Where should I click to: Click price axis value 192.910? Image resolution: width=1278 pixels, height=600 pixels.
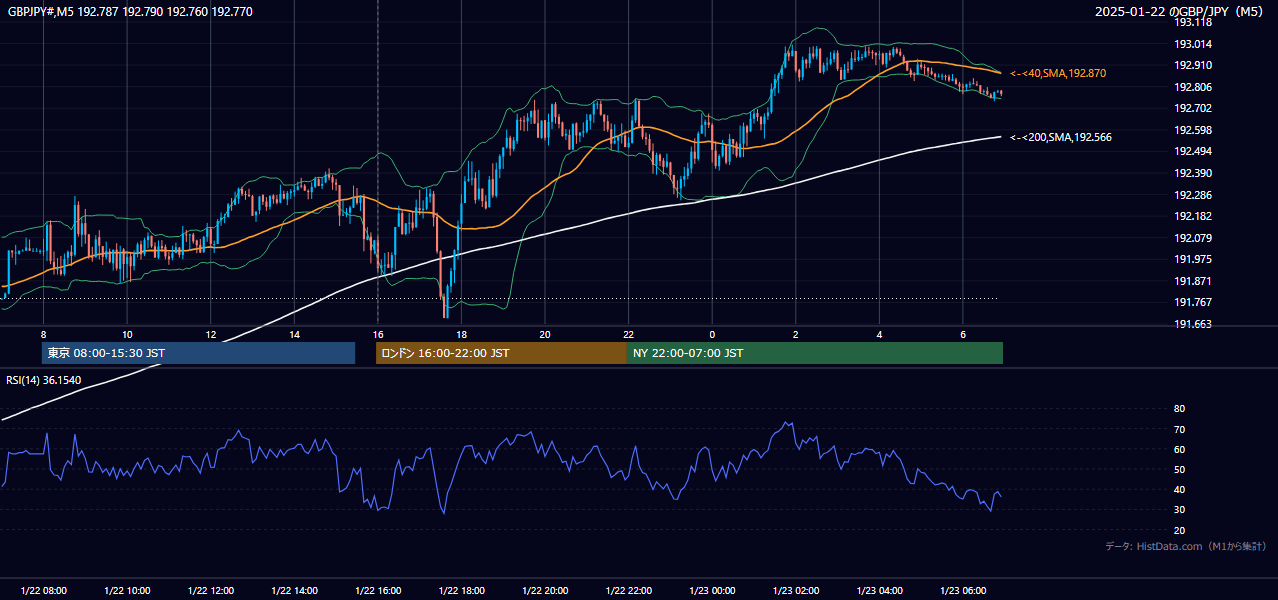click(x=1193, y=65)
